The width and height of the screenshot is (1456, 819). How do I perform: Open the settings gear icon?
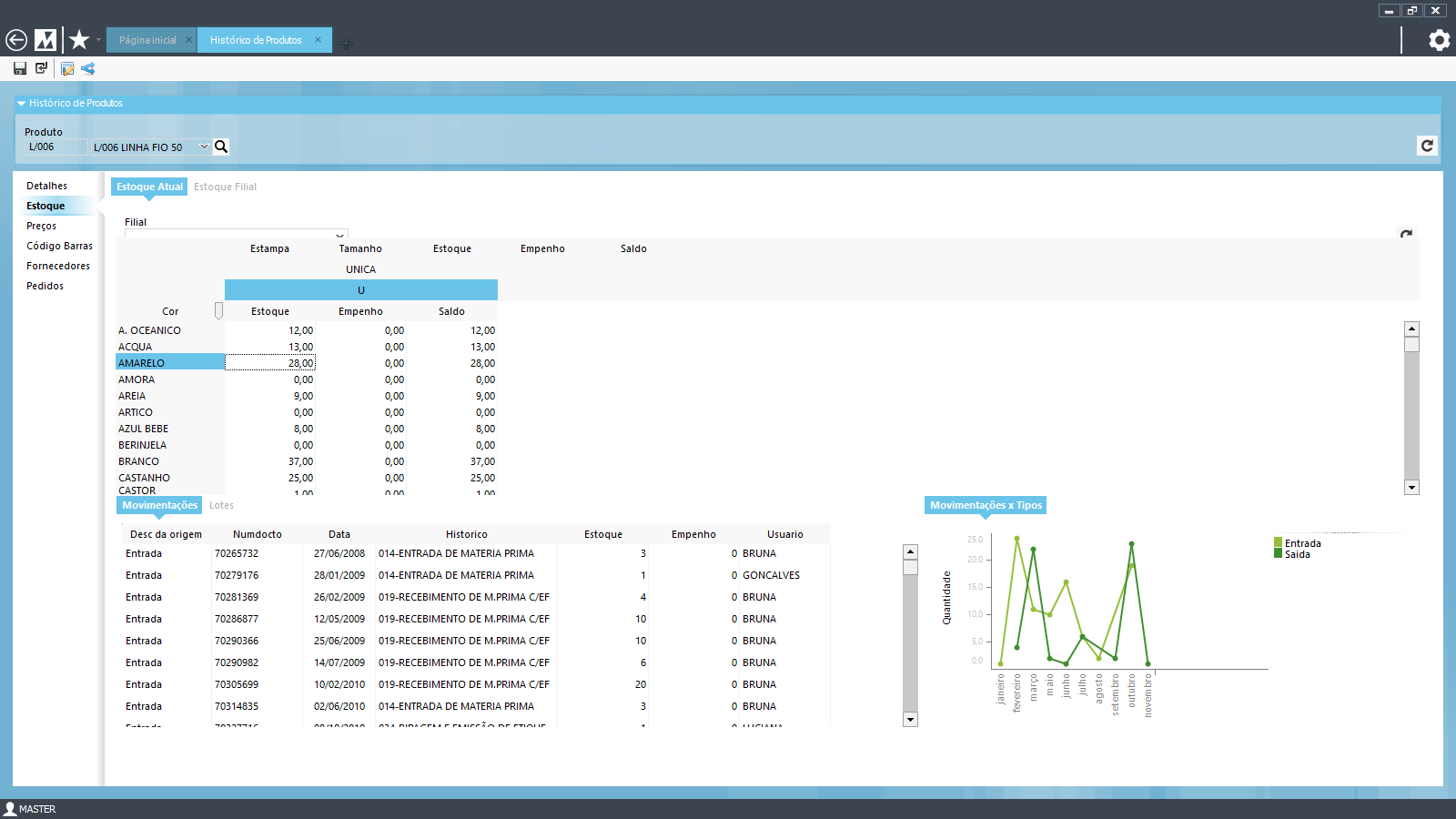click(1439, 40)
